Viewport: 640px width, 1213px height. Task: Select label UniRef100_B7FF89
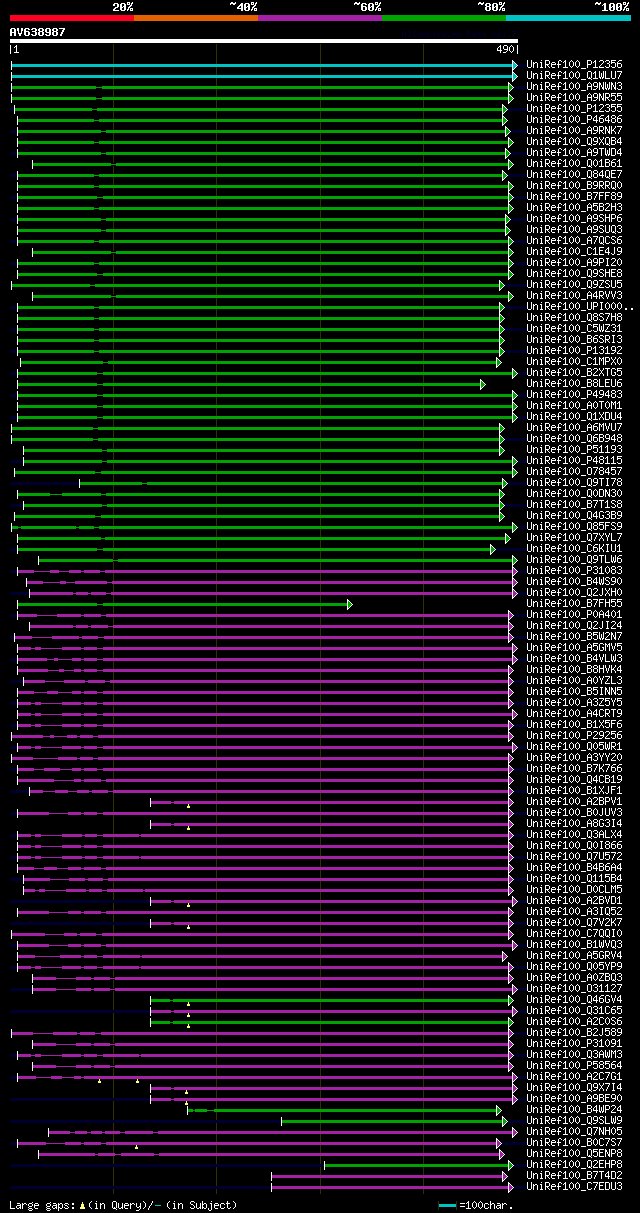[574, 196]
